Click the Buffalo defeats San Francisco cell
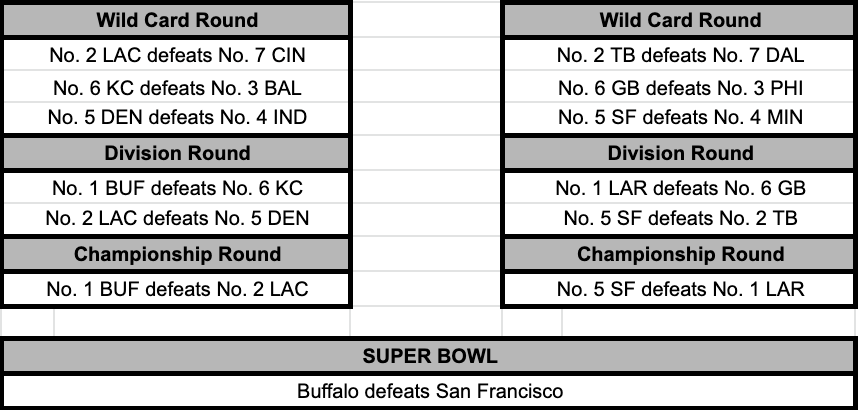This screenshot has height=410, width=858. click(429, 391)
